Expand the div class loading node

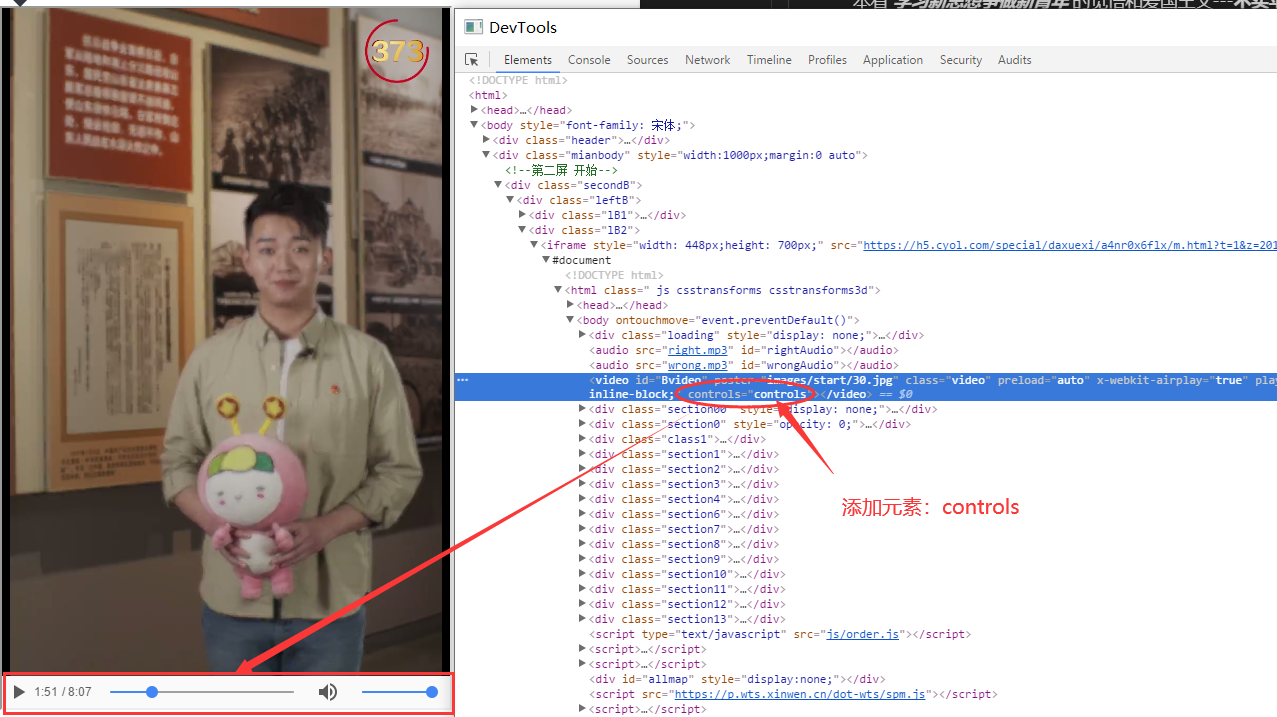click(x=582, y=335)
